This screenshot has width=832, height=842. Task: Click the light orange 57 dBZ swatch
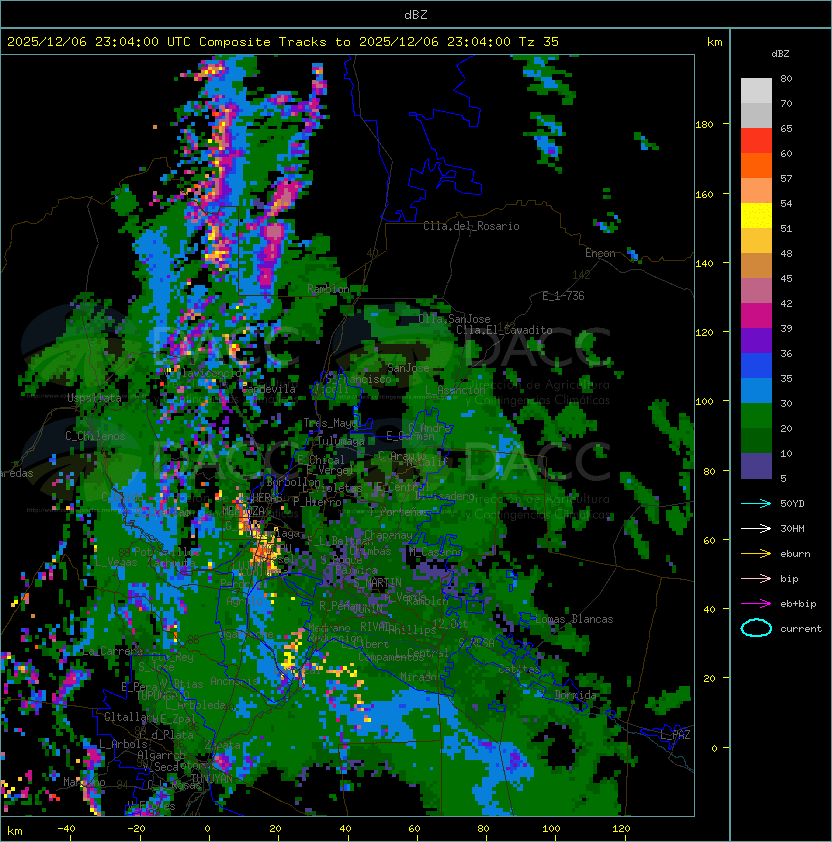[756, 191]
